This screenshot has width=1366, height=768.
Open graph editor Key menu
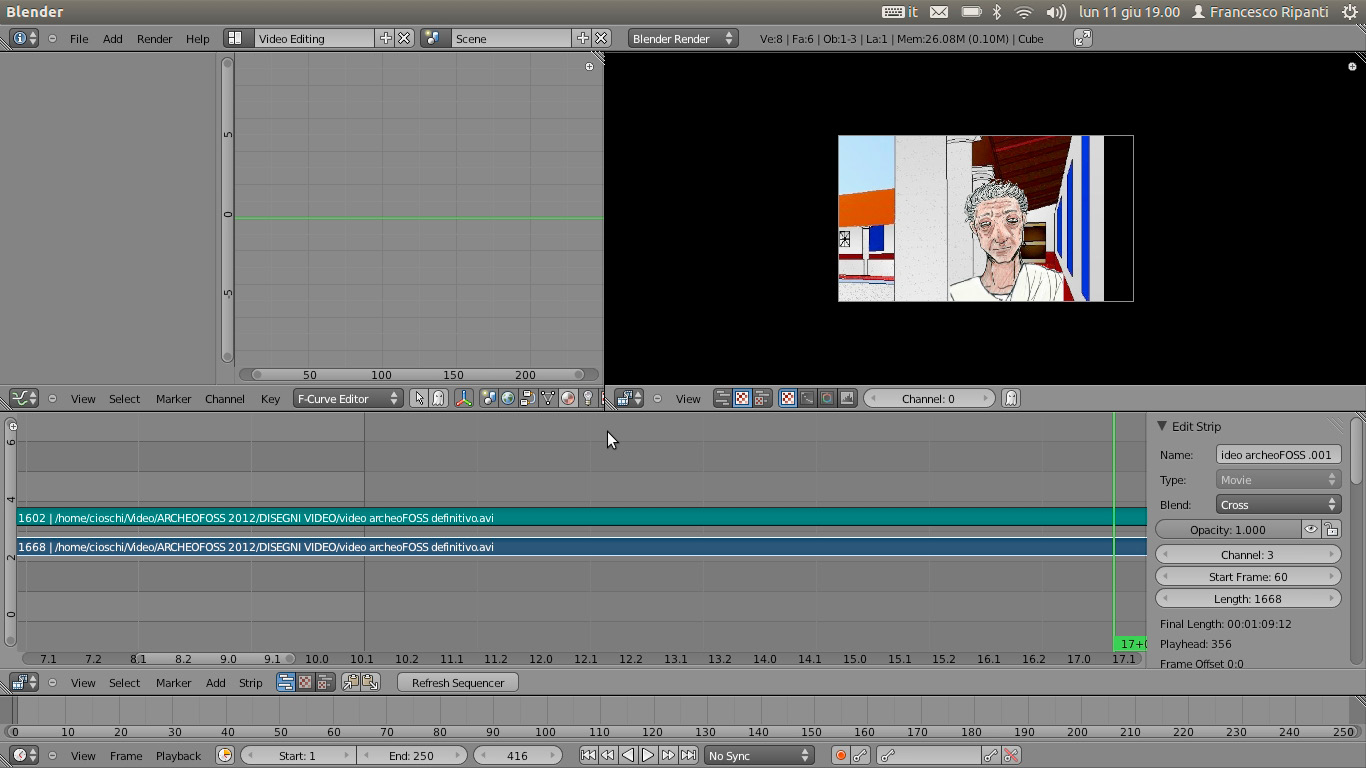click(x=270, y=399)
